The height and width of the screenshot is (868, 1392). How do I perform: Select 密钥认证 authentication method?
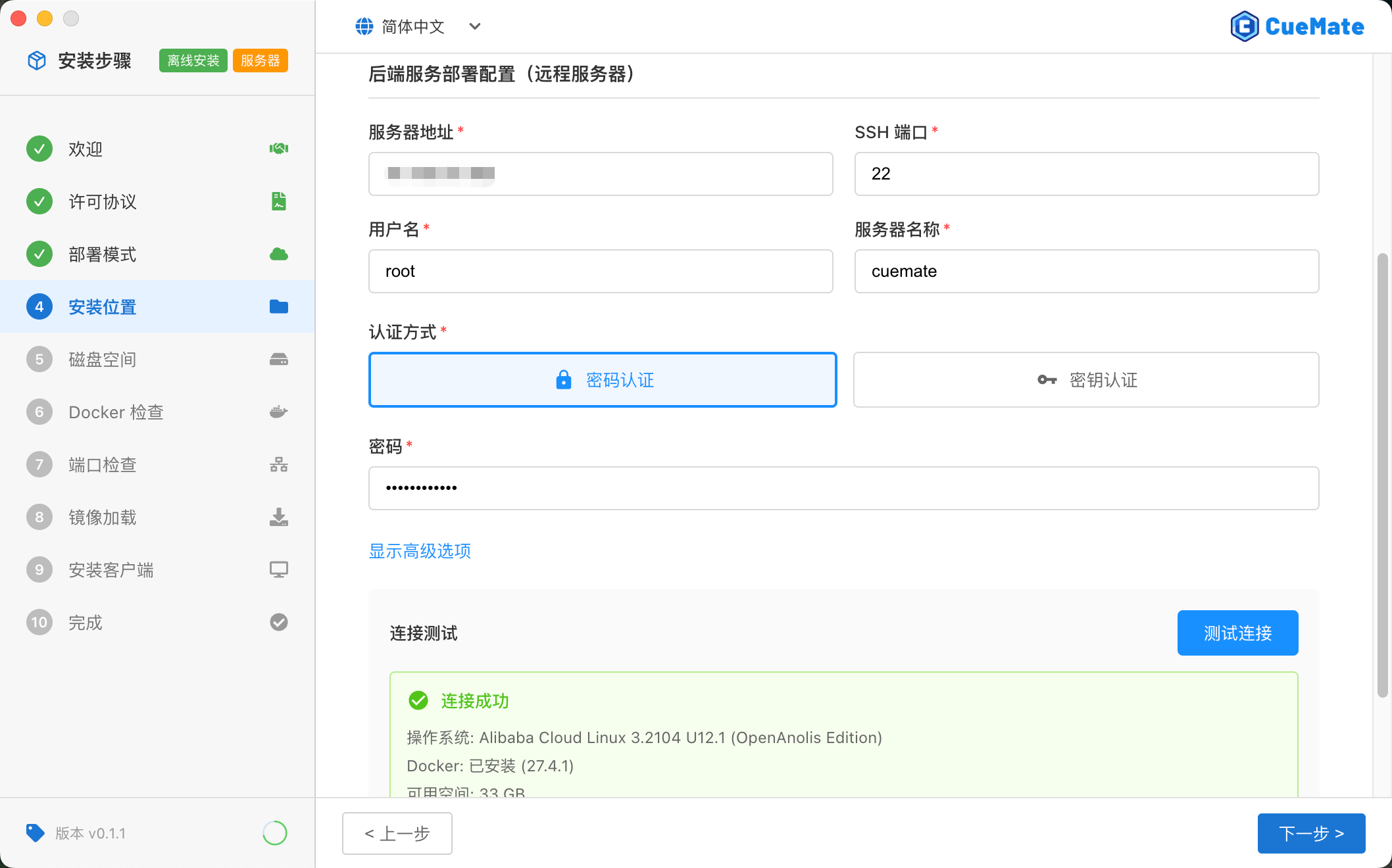[x=1086, y=380]
